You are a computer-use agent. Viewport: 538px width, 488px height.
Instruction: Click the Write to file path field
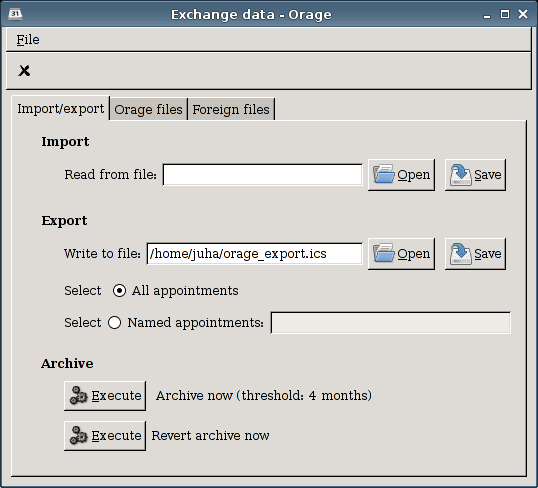click(x=254, y=254)
